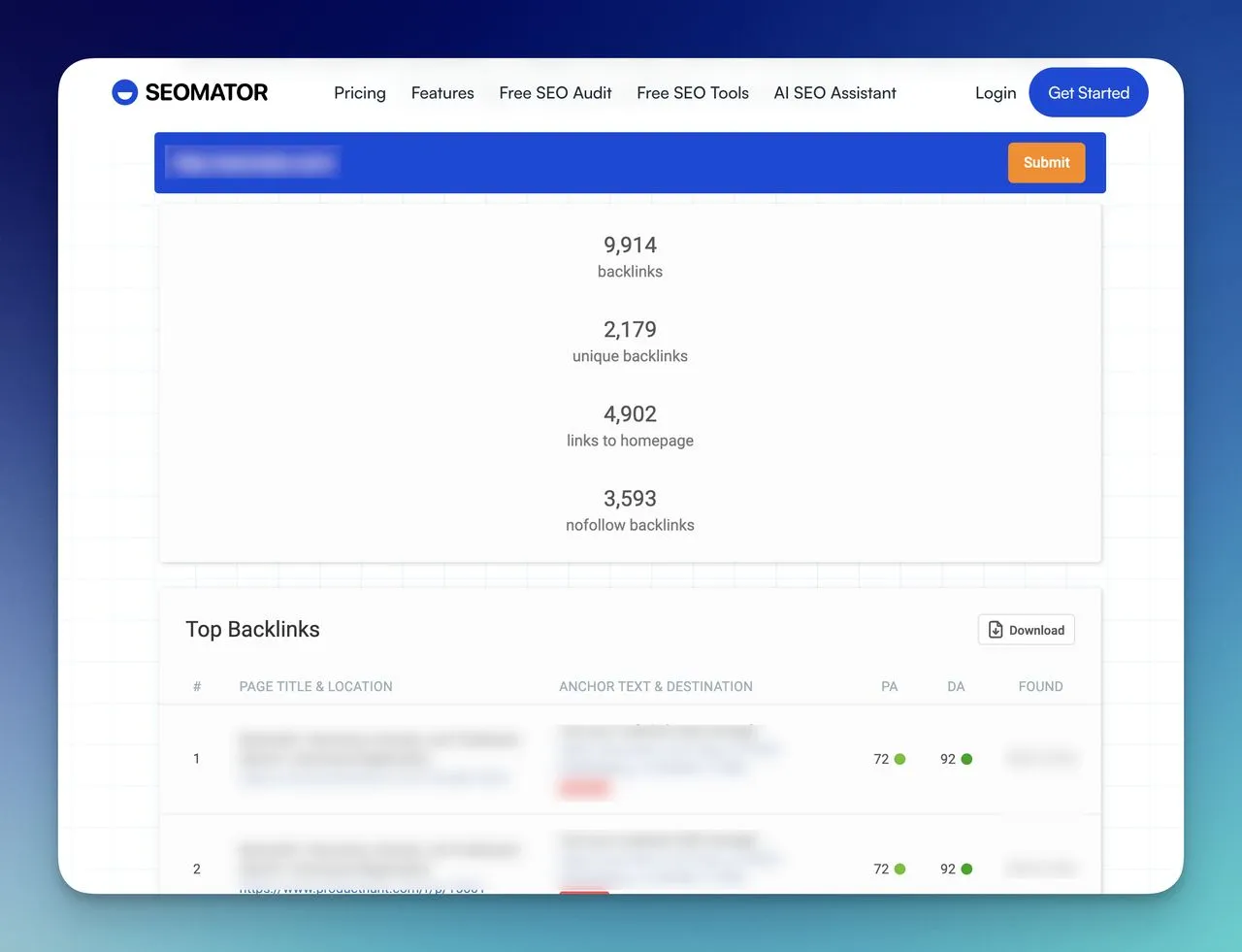Click the SEOMATOR brand name text
This screenshot has width=1242, height=952.
pos(207,92)
